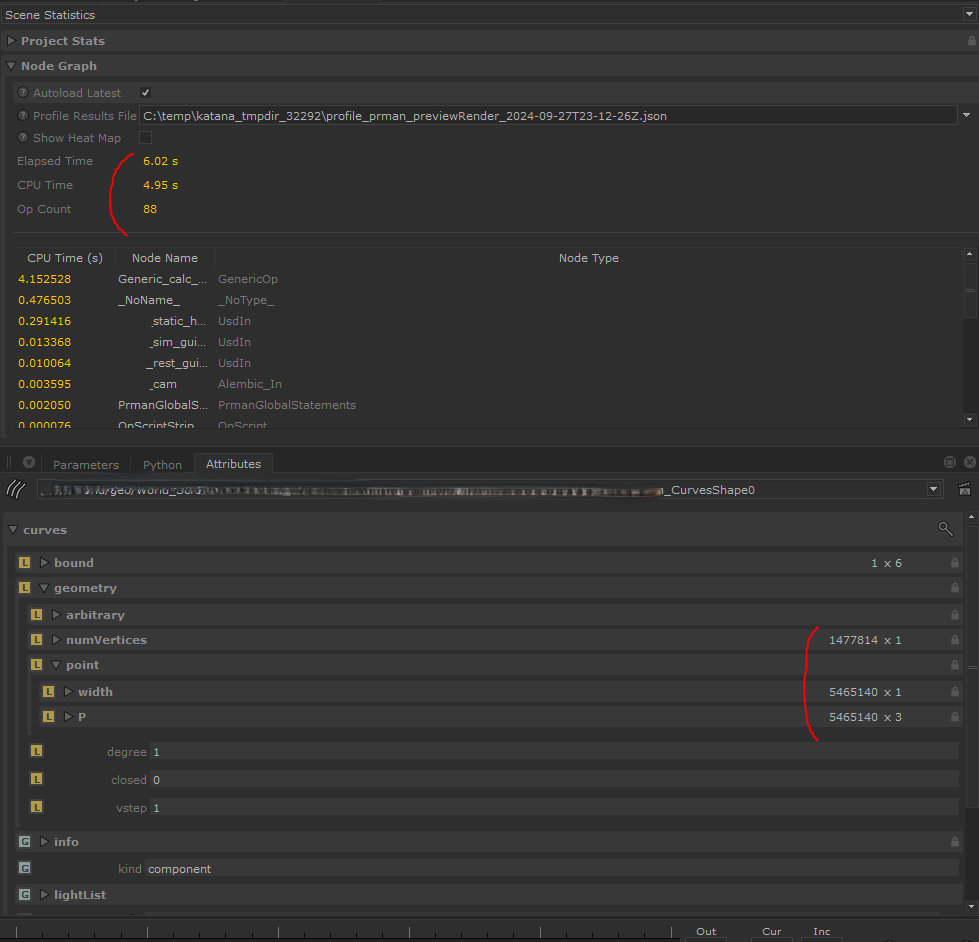The height and width of the screenshot is (942, 979).
Task: Collapse the Node Graph section
Action: pyautogui.click(x=11, y=66)
